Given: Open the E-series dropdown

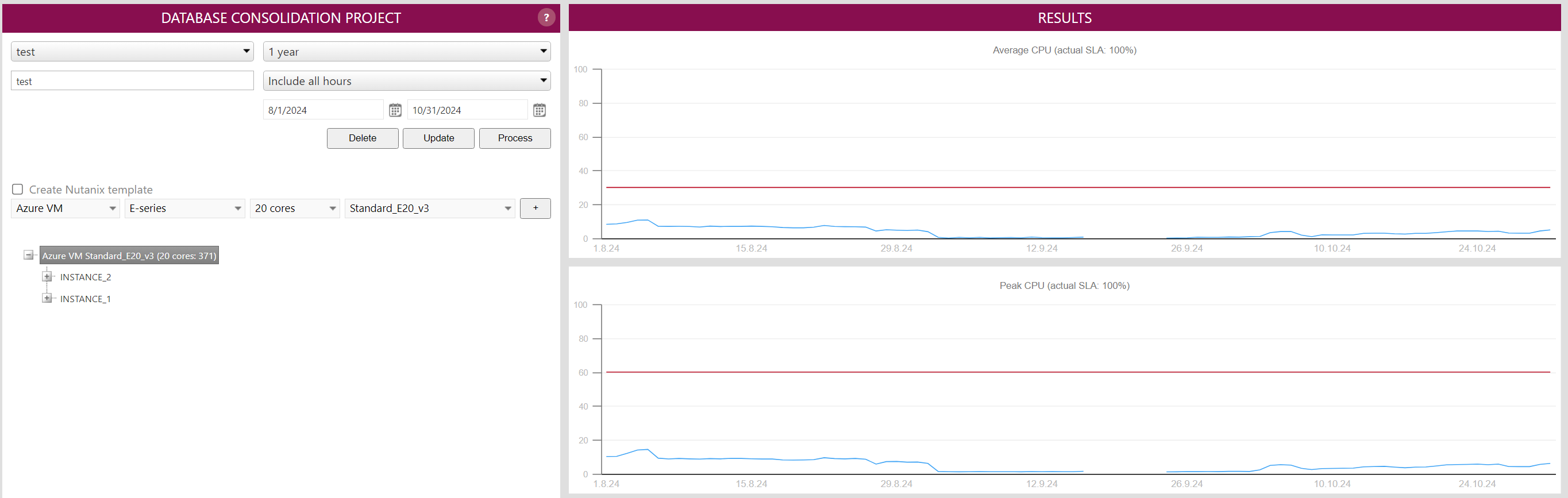Looking at the screenshot, I should coord(184,208).
